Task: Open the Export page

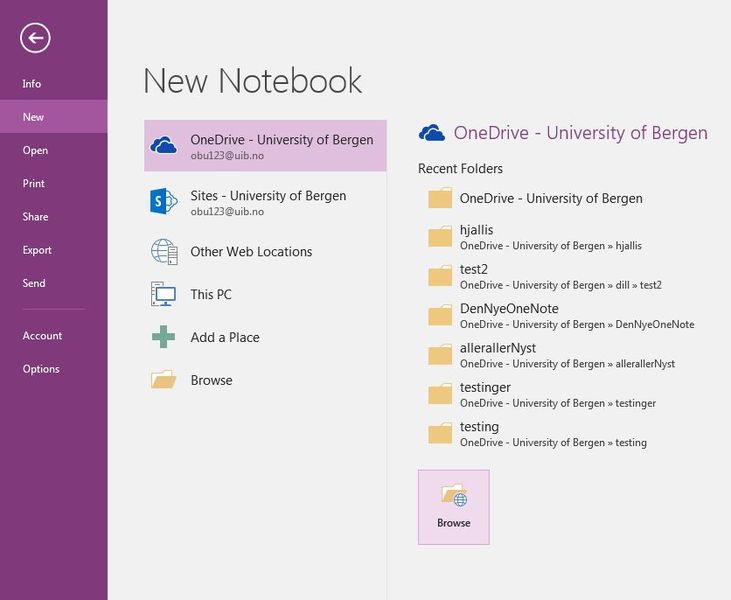Action: point(54,250)
